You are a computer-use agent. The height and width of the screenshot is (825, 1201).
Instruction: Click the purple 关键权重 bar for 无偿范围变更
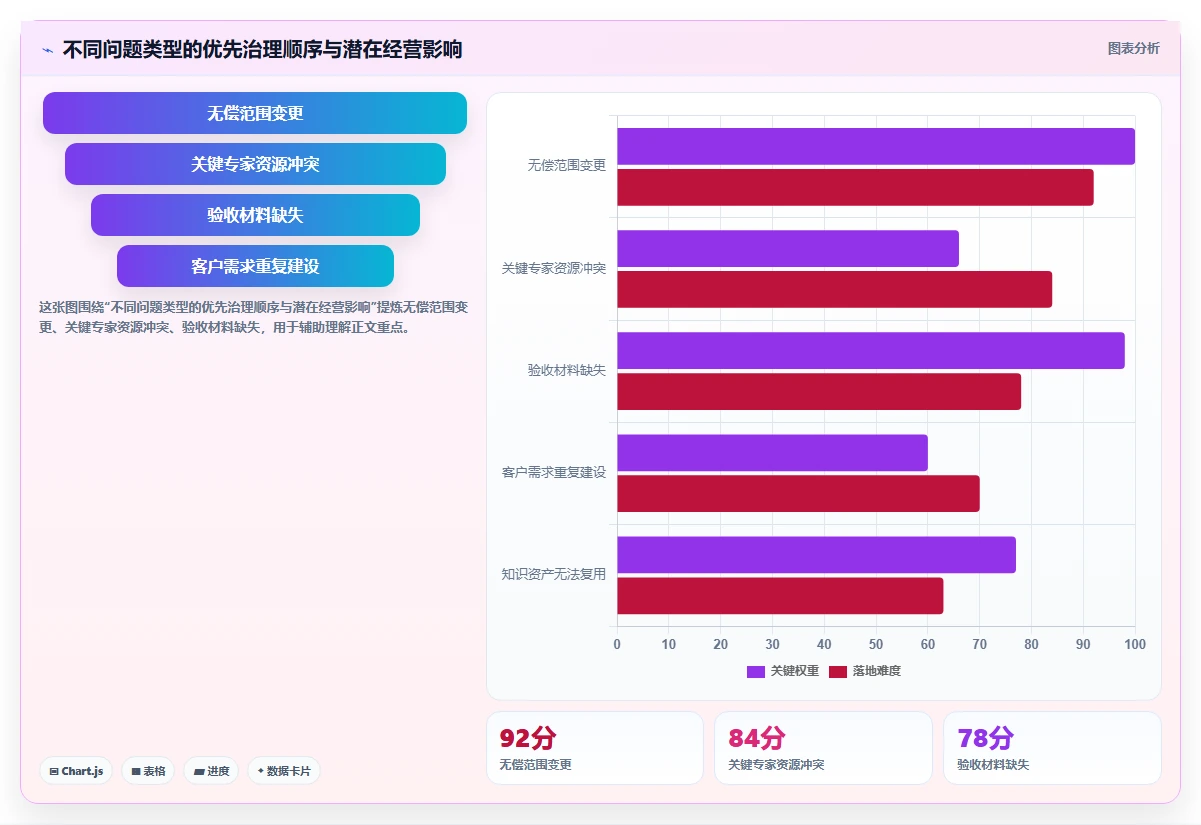pyautogui.click(x=876, y=146)
